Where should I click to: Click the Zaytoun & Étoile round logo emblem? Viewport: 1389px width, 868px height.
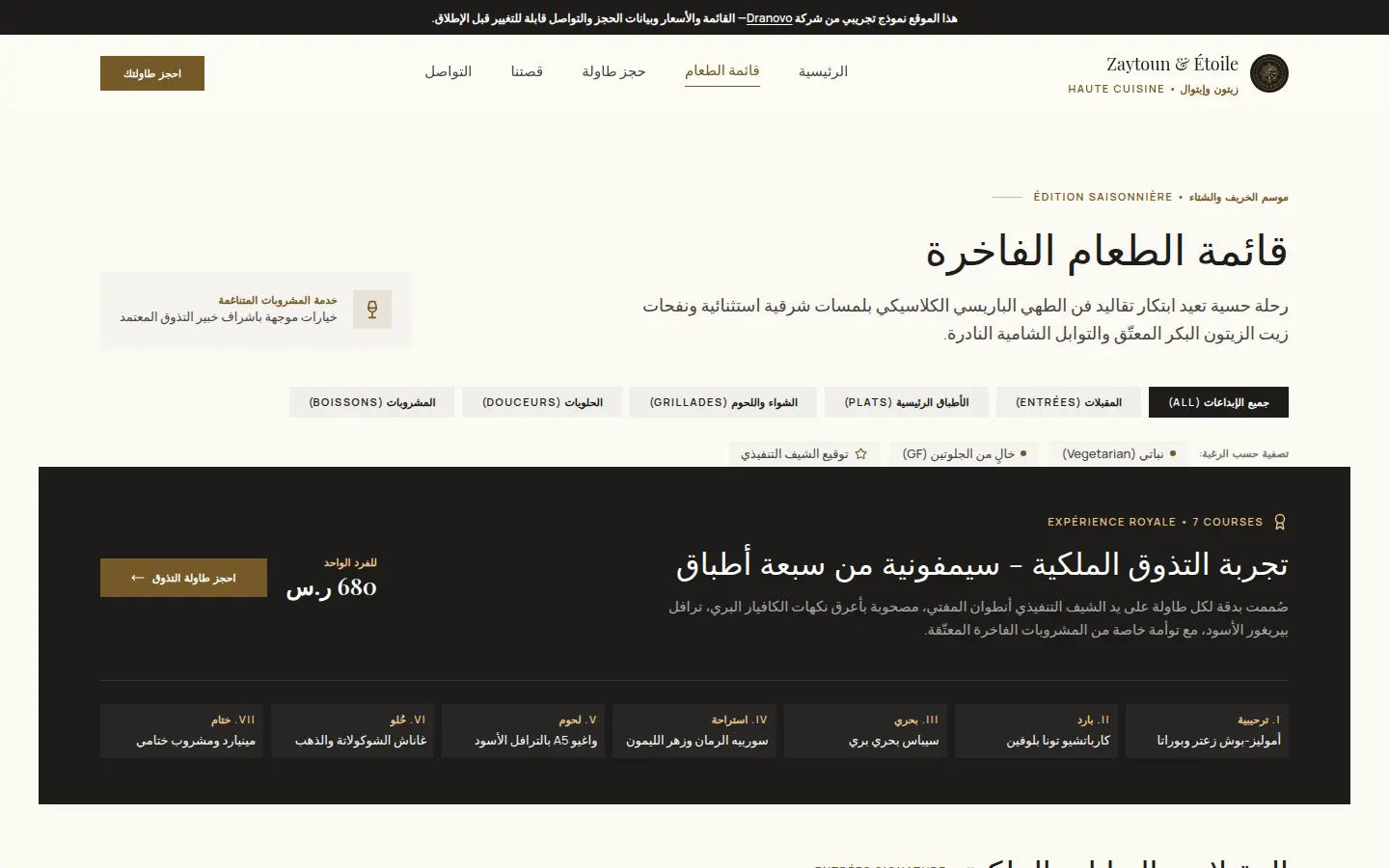point(1269,73)
